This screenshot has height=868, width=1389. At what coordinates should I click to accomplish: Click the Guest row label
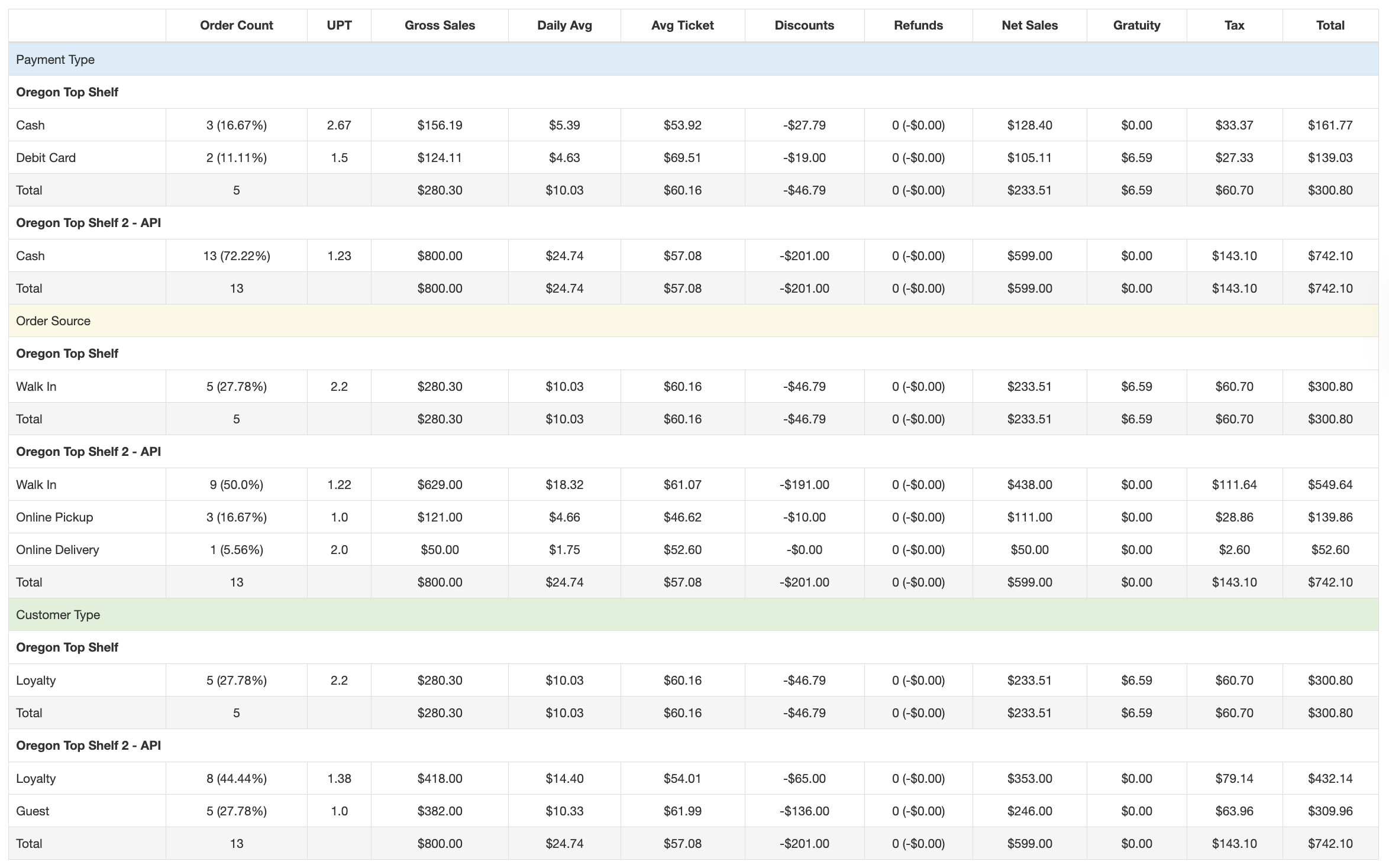(x=33, y=811)
